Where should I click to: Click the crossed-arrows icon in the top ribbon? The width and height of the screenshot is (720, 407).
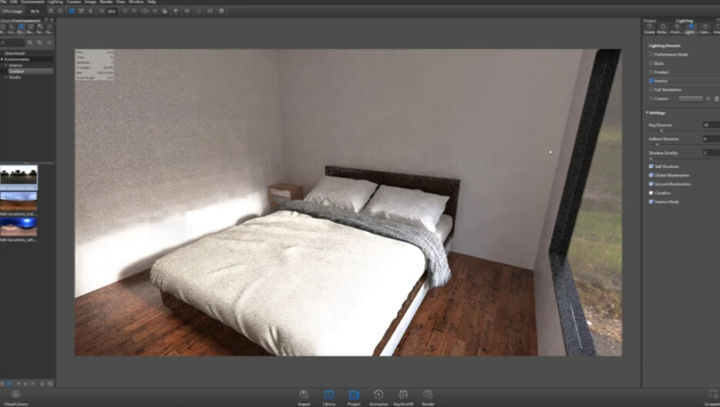pyautogui.click(x=210, y=11)
